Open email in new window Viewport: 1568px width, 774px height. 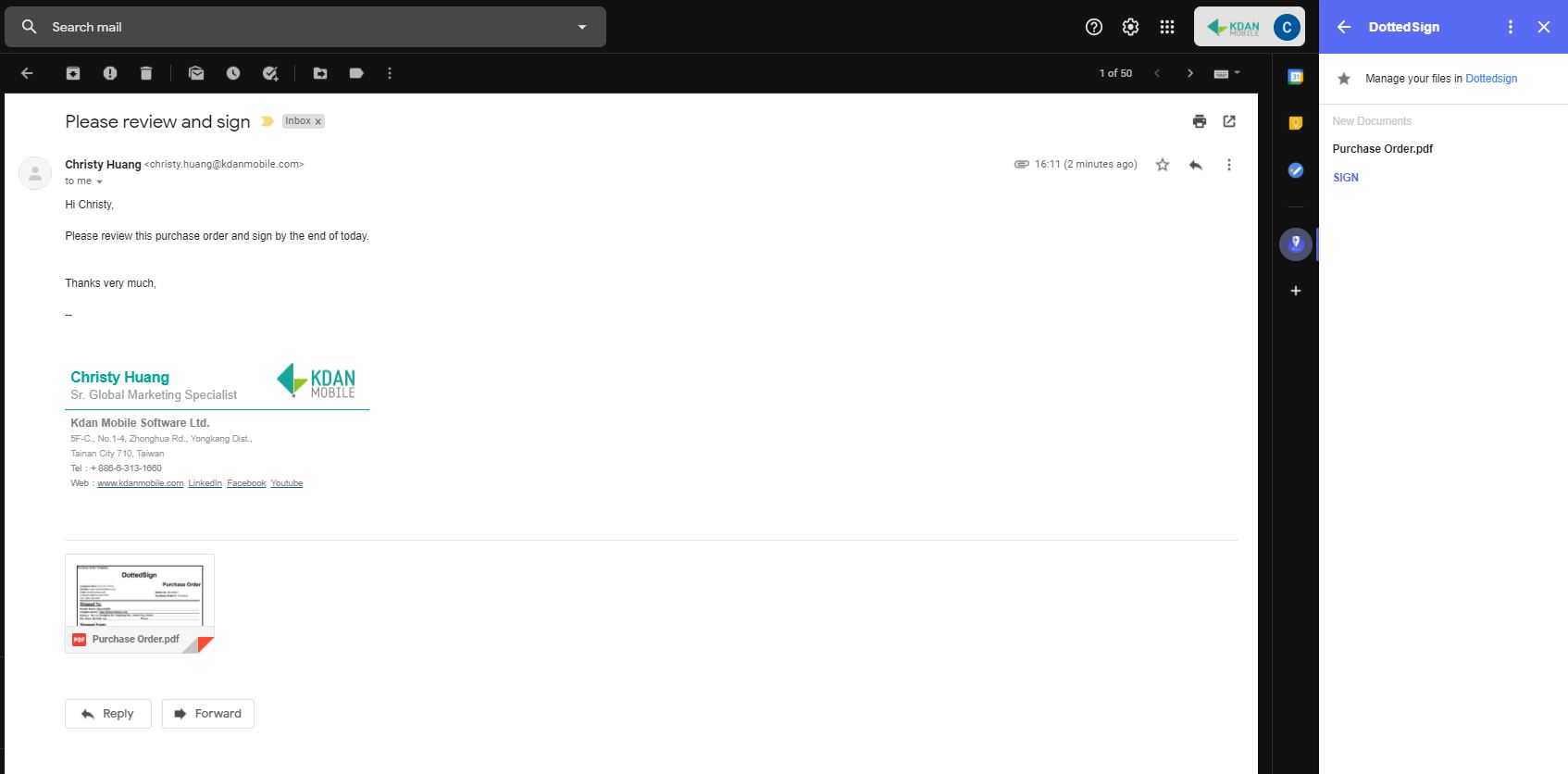point(1229,121)
